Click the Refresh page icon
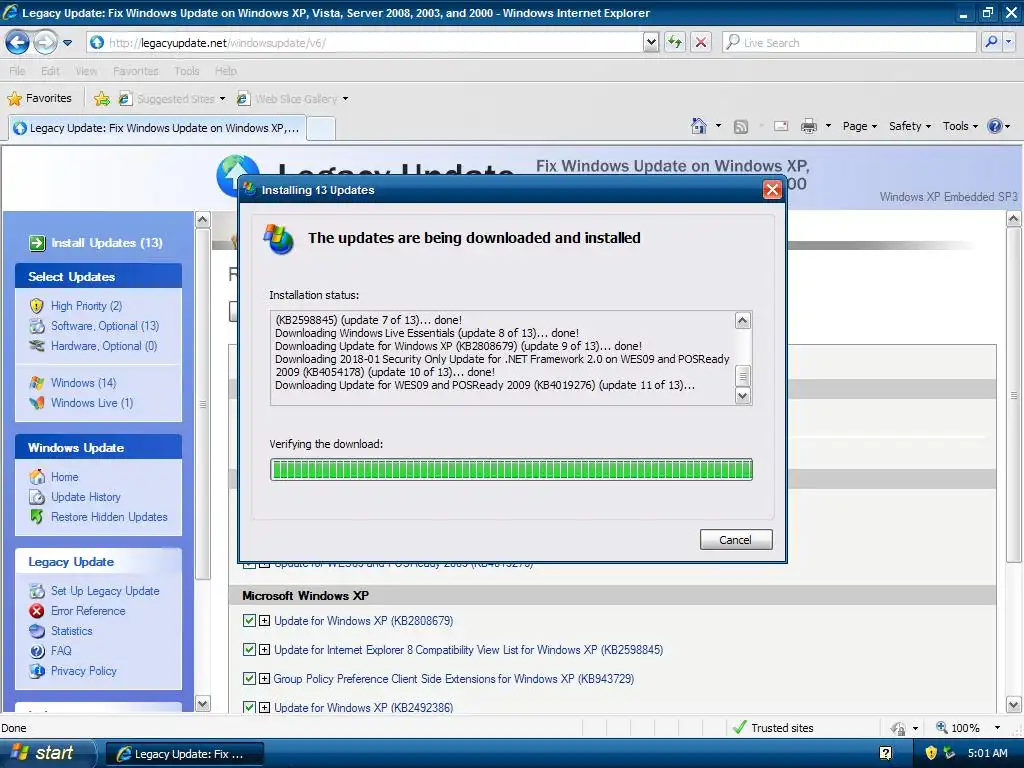This screenshot has height=768, width=1024. coord(674,42)
